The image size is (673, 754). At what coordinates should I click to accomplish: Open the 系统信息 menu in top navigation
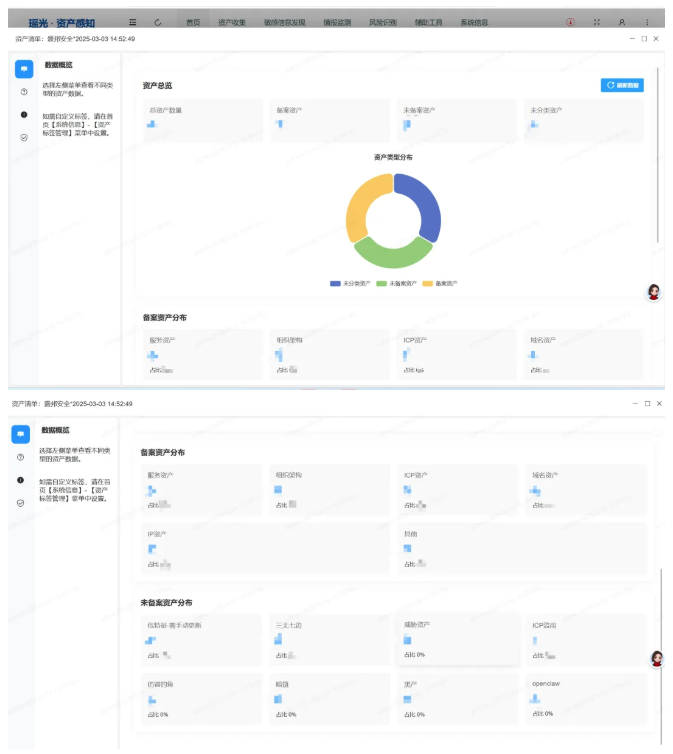(x=474, y=21)
